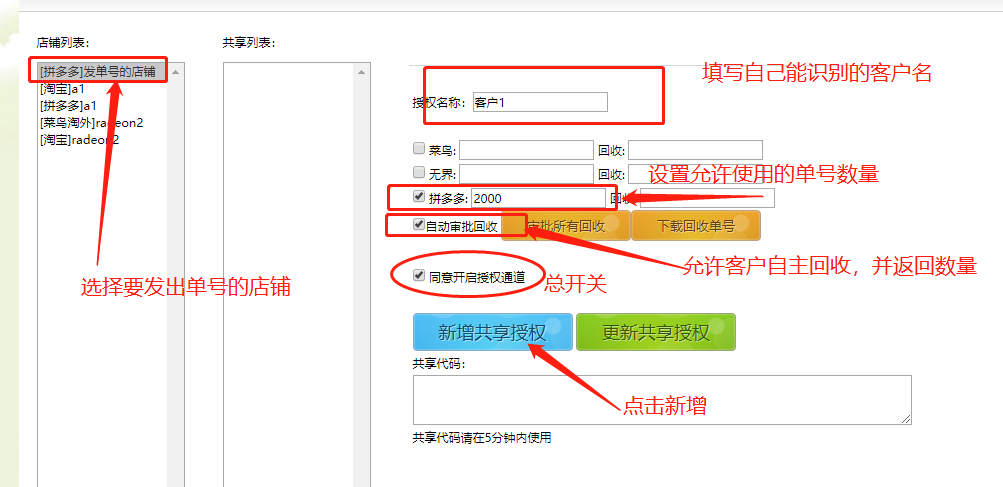The width and height of the screenshot is (1003, 487).
Task: Click the green 更新共享授权 button
Action: click(656, 332)
